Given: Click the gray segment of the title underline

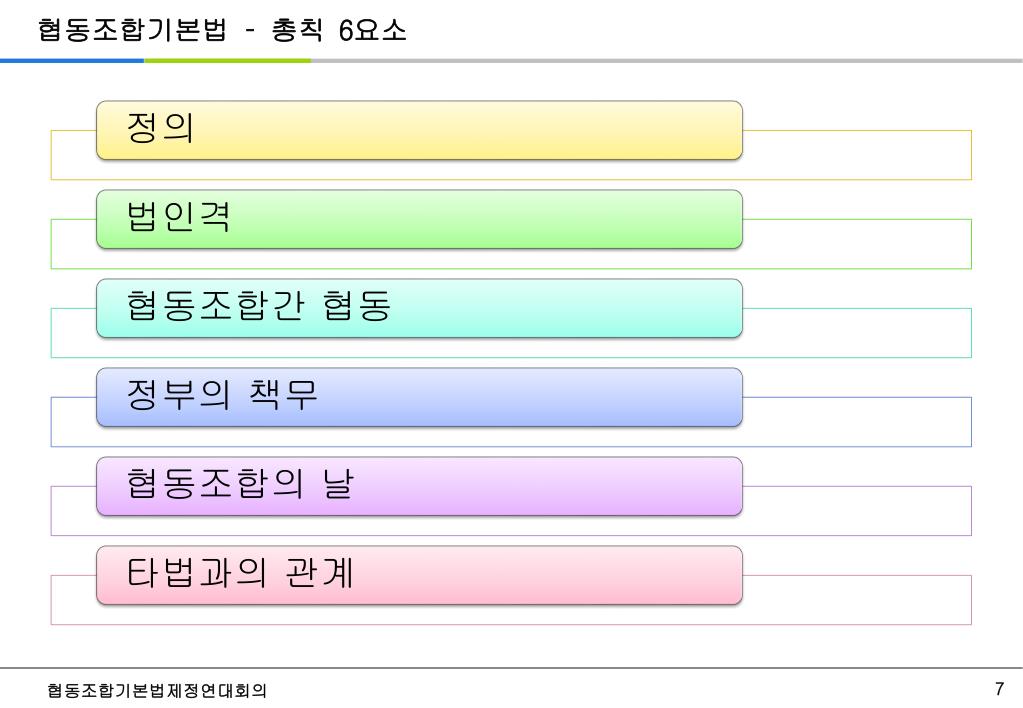Looking at the screenshot, I should (666, 61).
